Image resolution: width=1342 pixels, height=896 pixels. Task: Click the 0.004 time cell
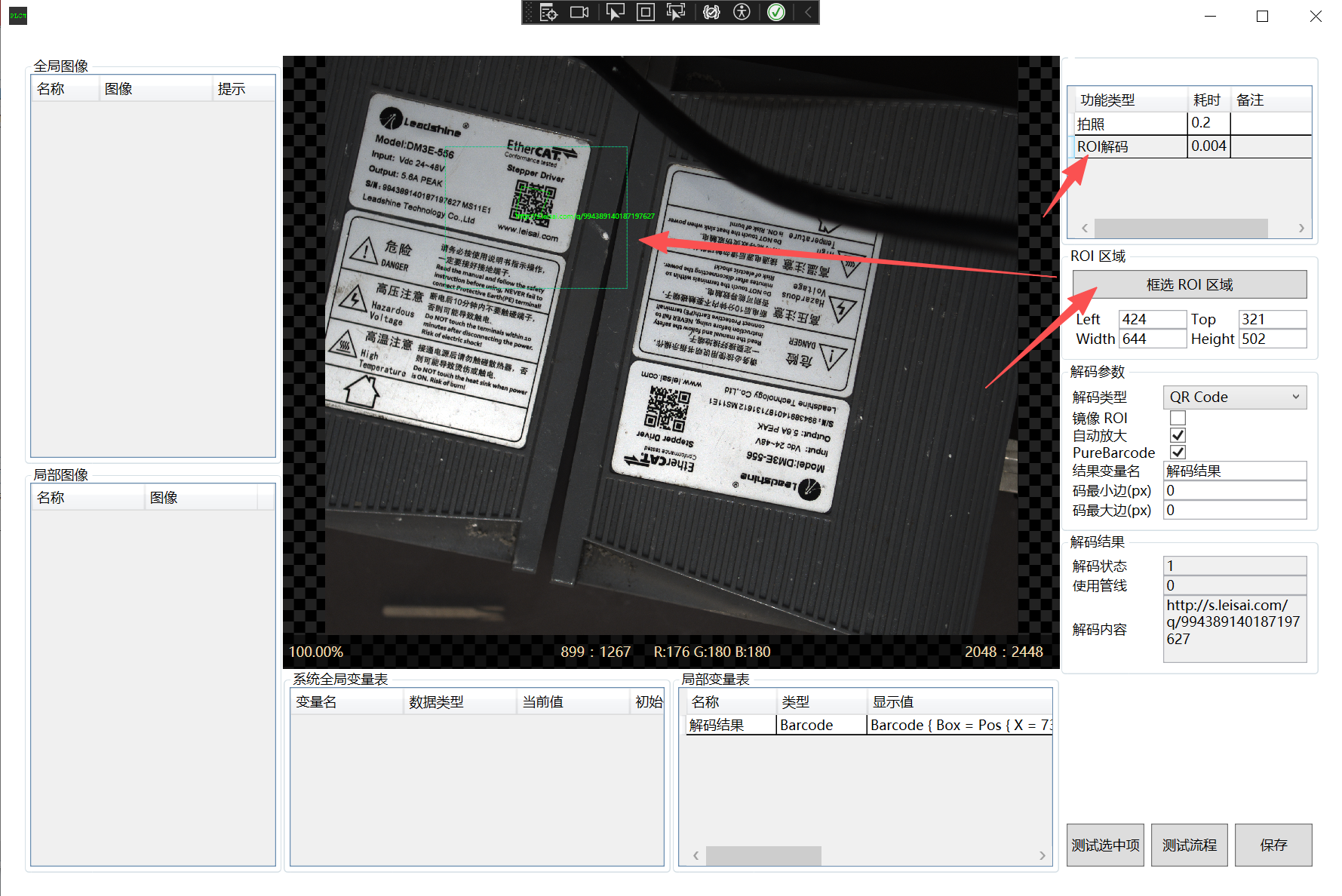[x=1208, y=146]
